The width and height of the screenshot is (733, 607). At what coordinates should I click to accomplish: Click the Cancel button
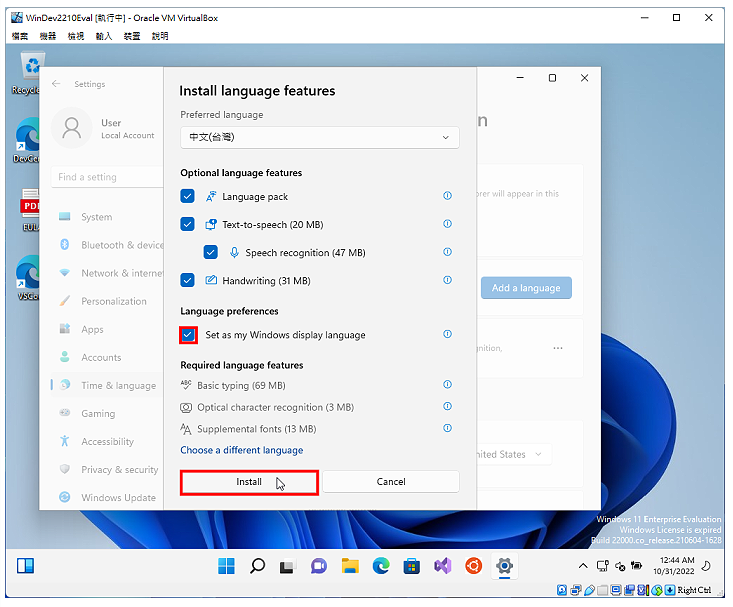click(x=391, y=482)
